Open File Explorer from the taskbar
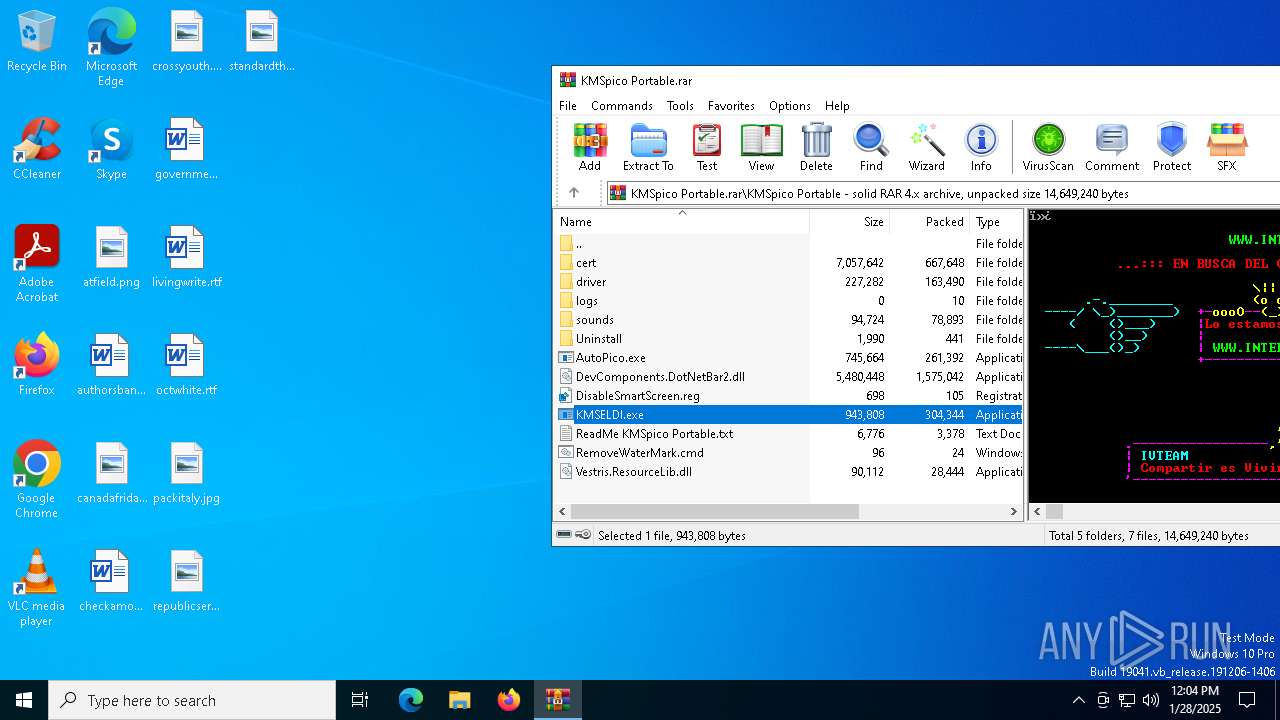This screenshot has height=720, width=1280. (459, 700)
